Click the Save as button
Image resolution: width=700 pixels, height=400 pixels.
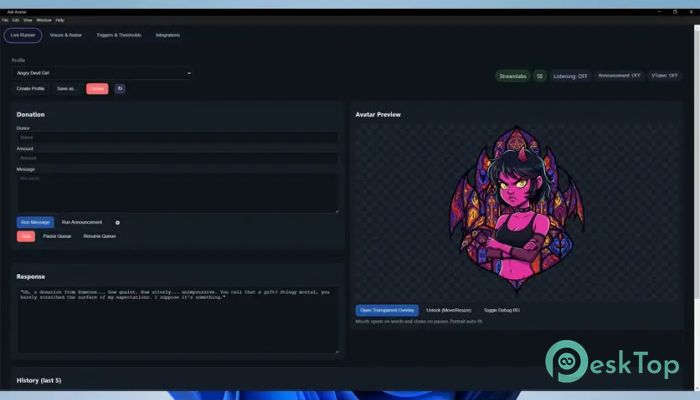tap(66, 88)
